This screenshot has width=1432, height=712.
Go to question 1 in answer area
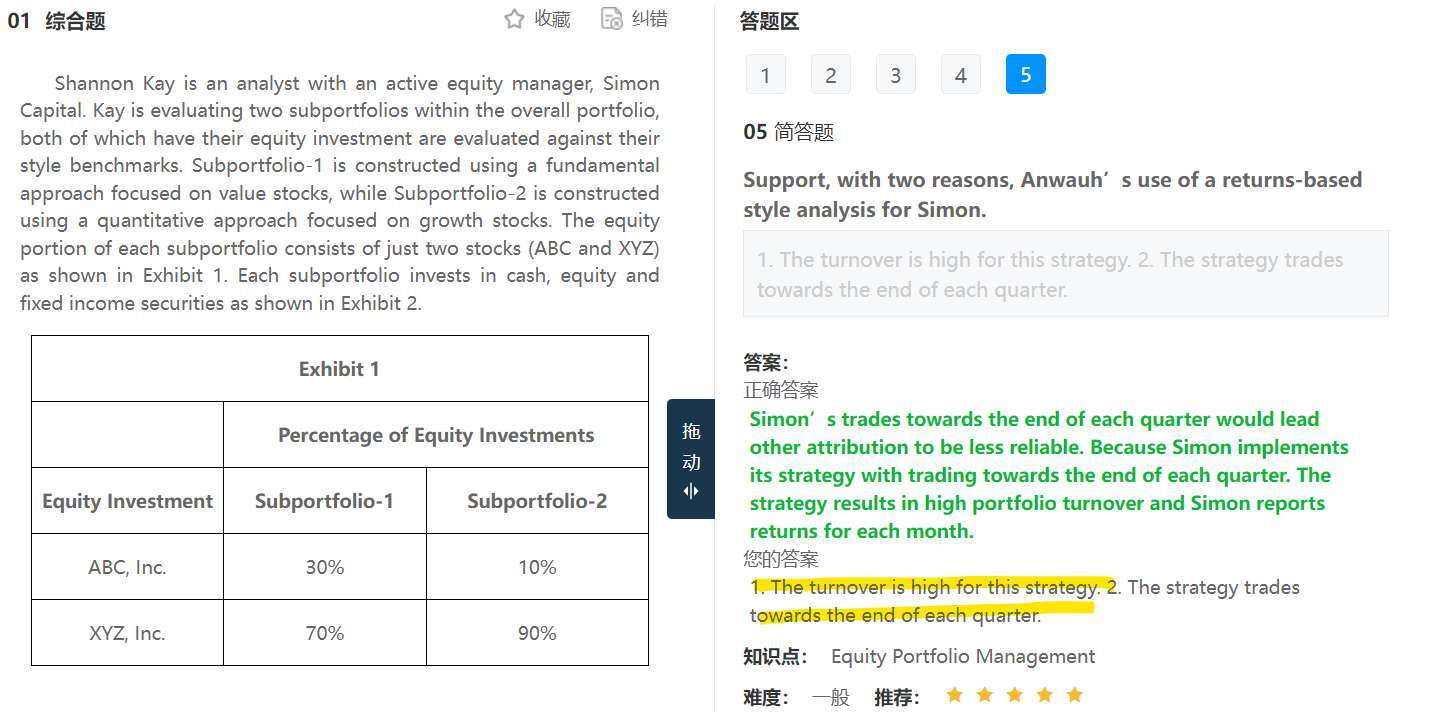766,75
